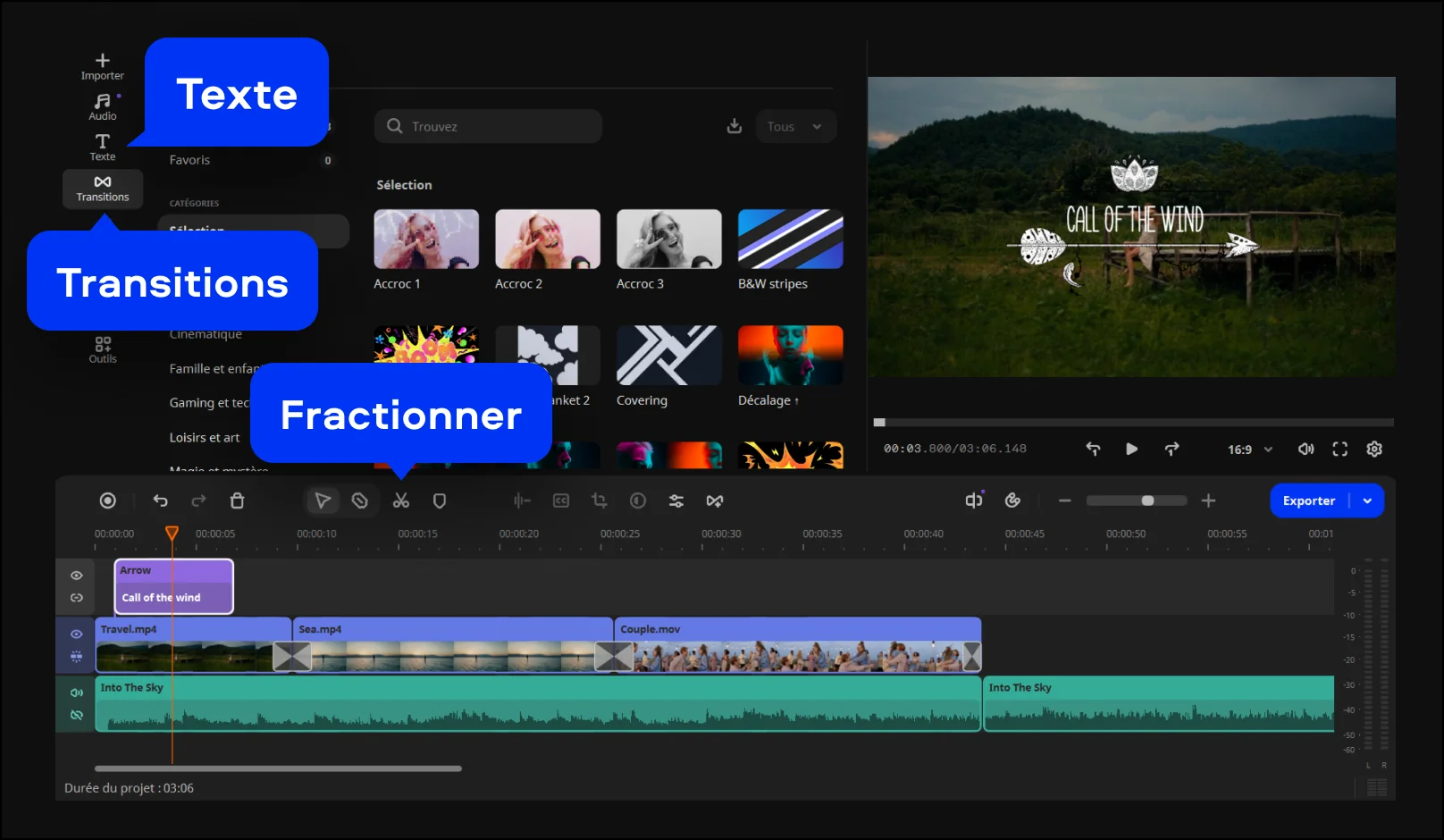Open the preview settings gear

(1374, 449)
